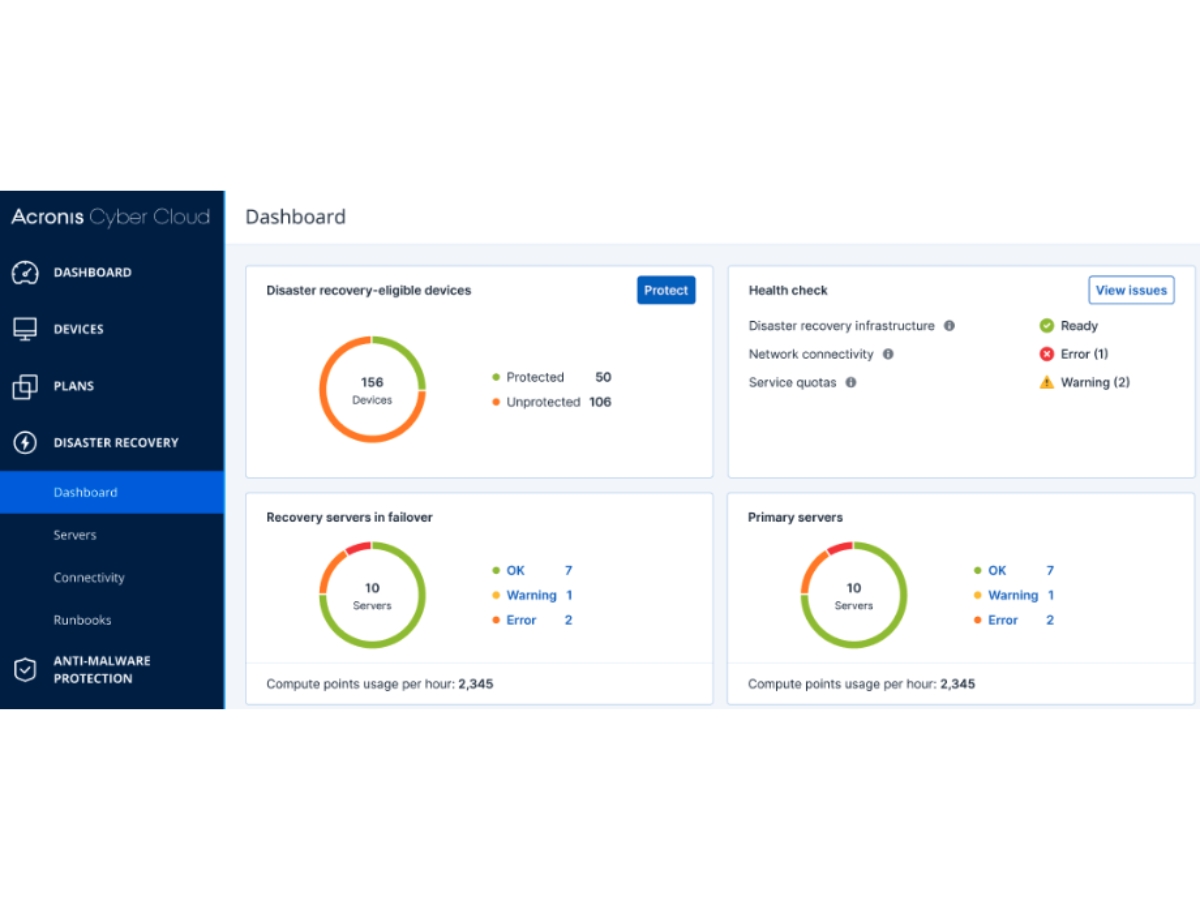Open the PLANS menu item
This screenshot has width=1200, height=900.
pos(74,386)
